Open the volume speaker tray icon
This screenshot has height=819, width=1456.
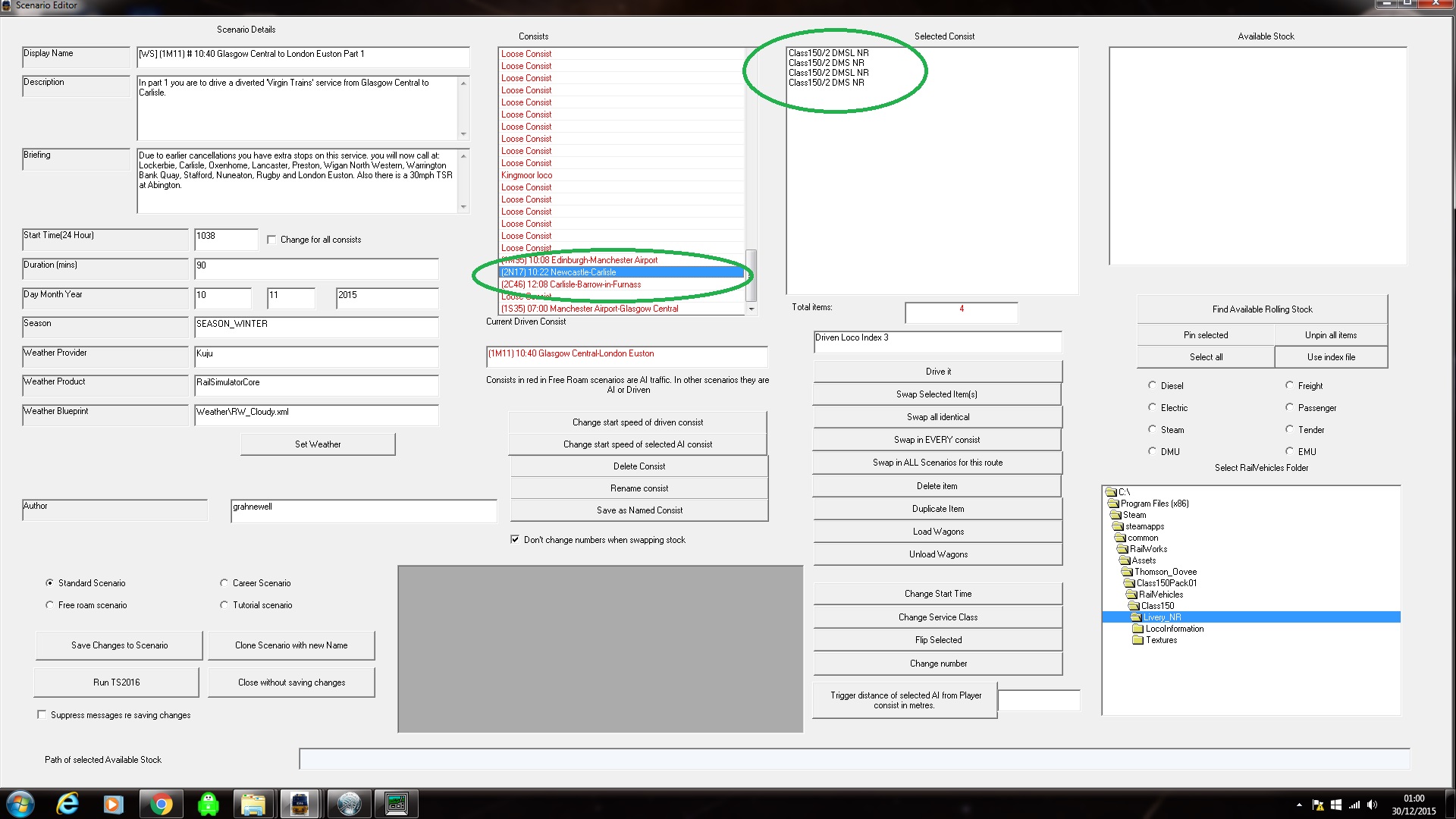coord(1372,805)
